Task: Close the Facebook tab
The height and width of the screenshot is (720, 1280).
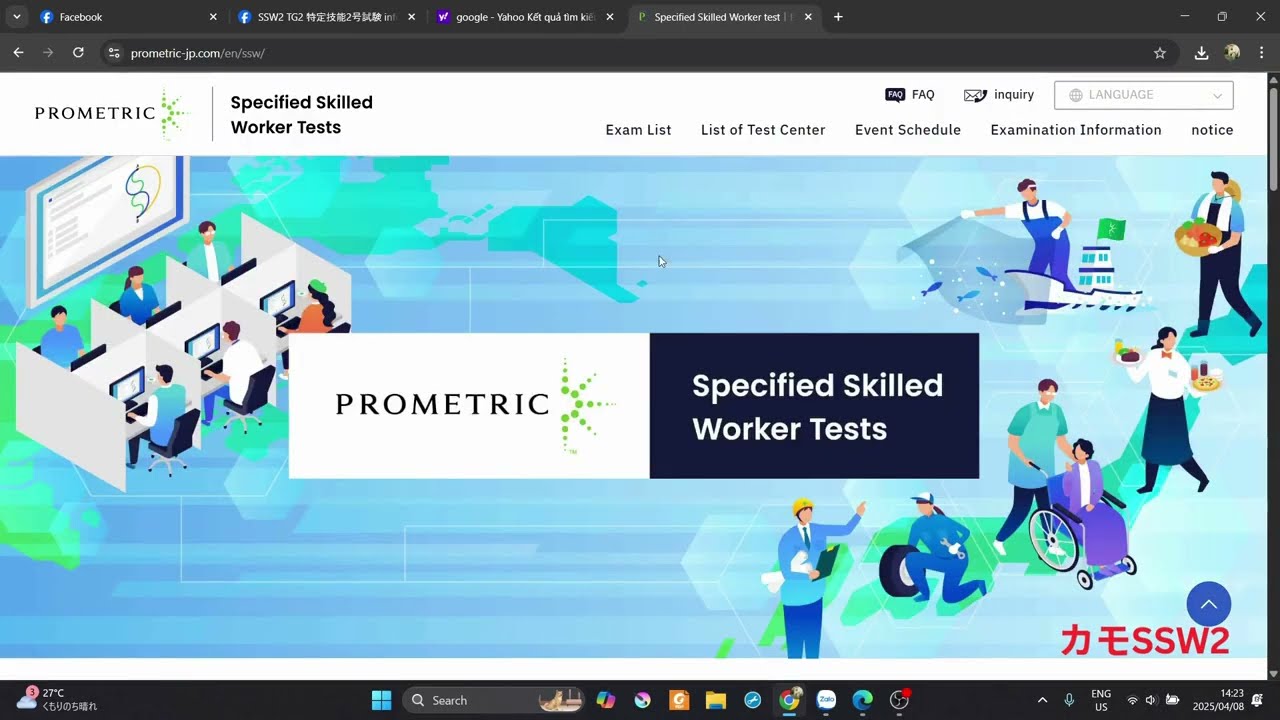Action: pos(213,17)
